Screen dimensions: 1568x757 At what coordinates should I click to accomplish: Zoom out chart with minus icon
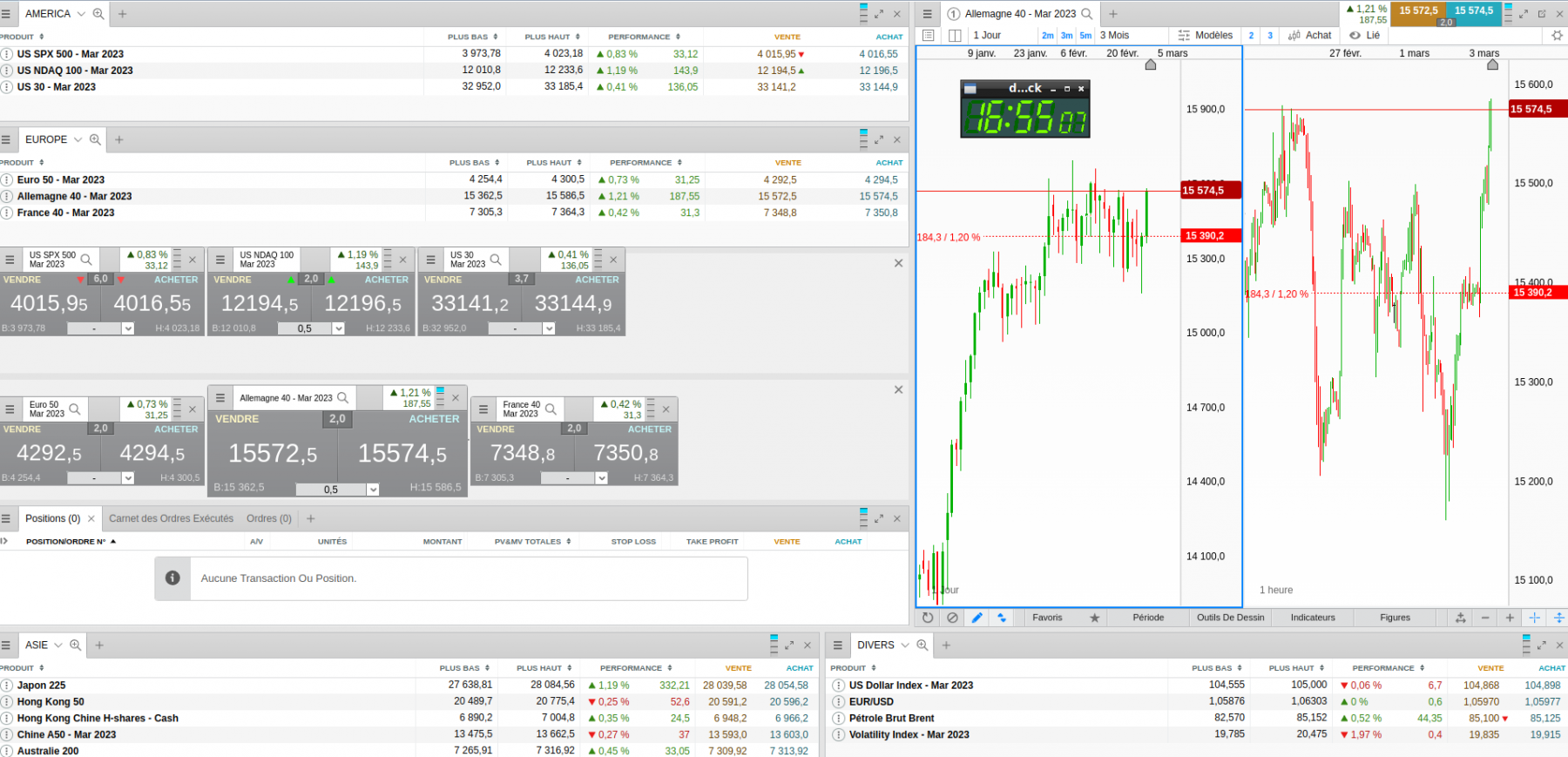pos(1485,618)
